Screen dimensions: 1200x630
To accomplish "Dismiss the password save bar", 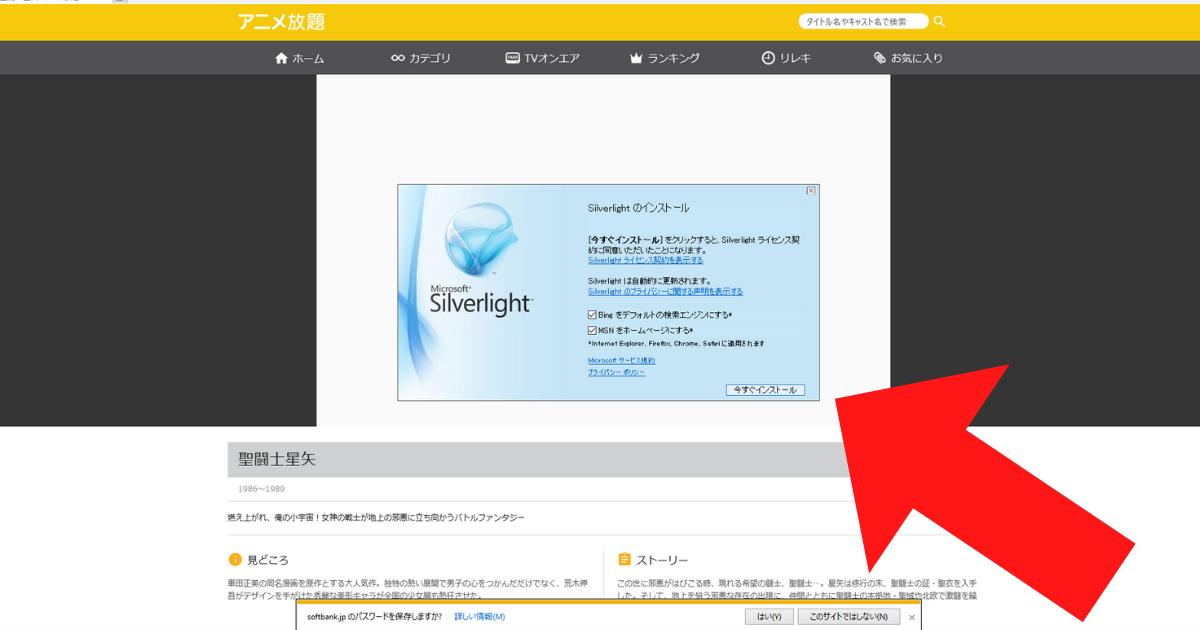I will coord(911,617).
